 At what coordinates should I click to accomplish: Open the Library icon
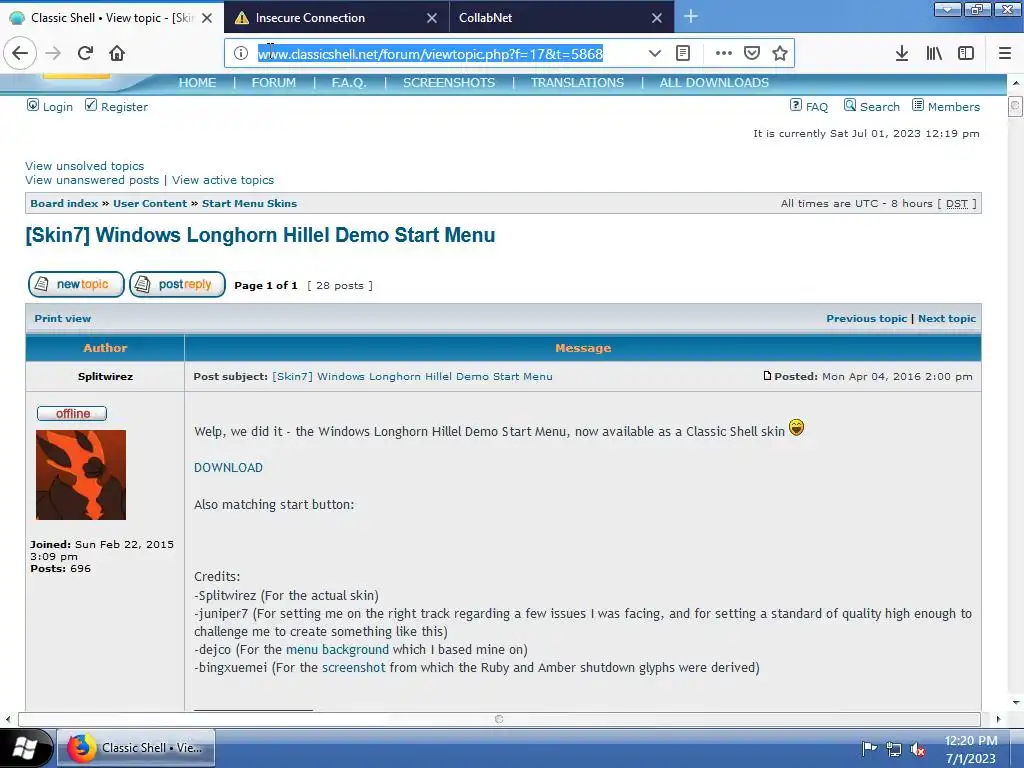[x=934, y=53]
